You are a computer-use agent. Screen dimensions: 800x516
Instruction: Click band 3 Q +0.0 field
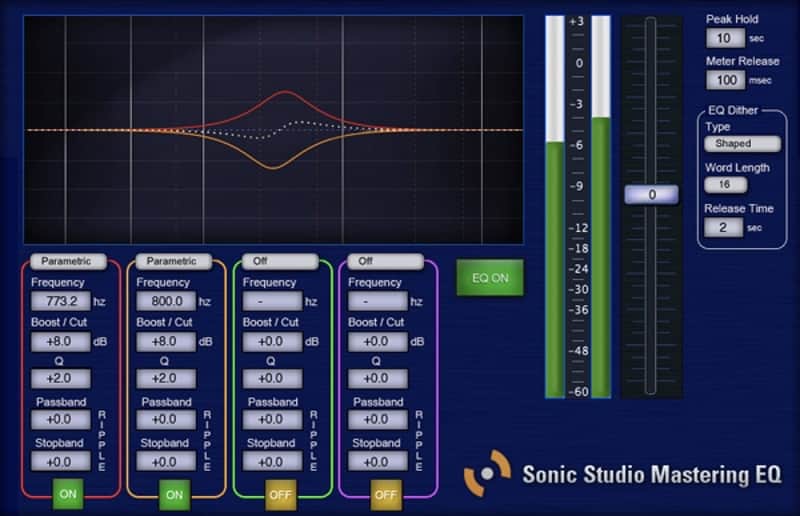coord(272,379)
